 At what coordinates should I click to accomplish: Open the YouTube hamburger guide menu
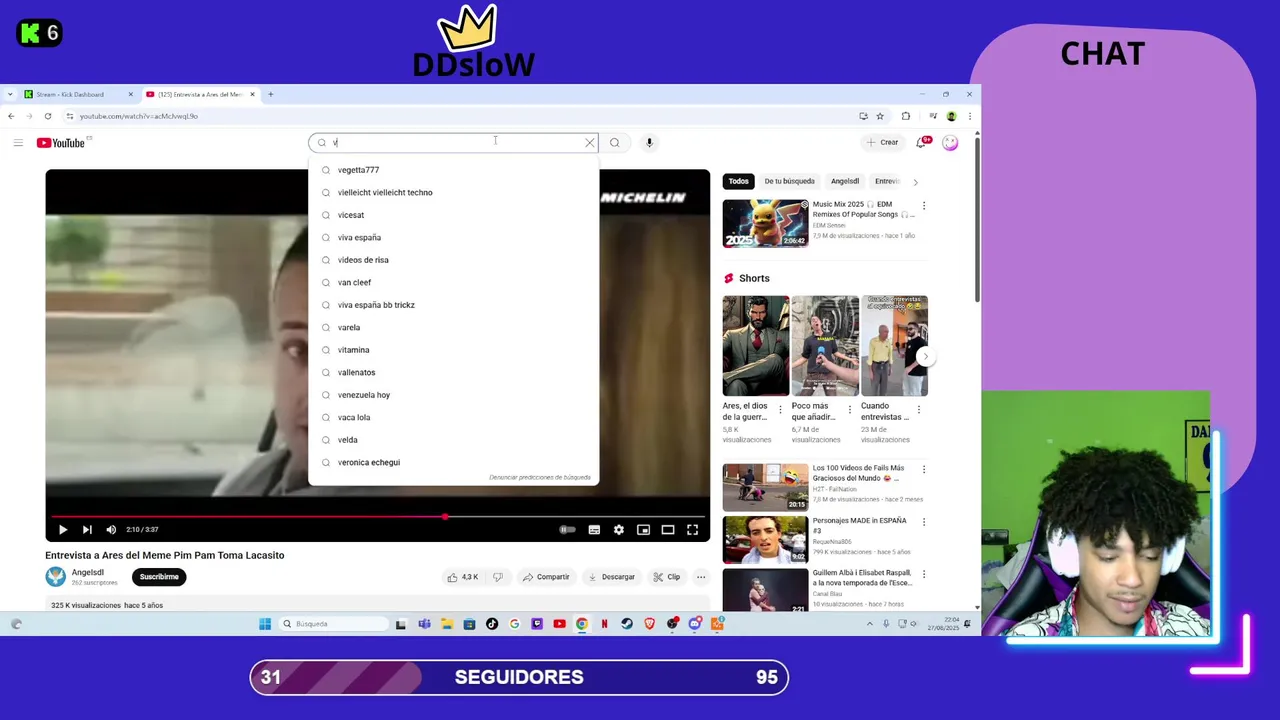coord(18,143)
